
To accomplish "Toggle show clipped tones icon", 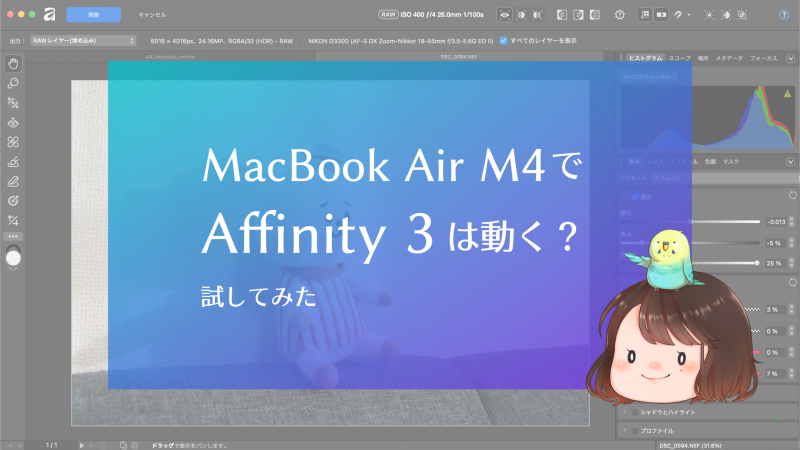I will pyautogui.click(x=742, y=15).
